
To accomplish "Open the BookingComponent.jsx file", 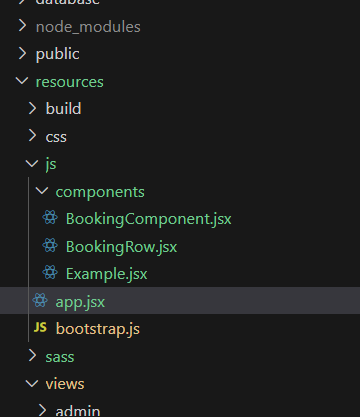I will click(148, 219).
